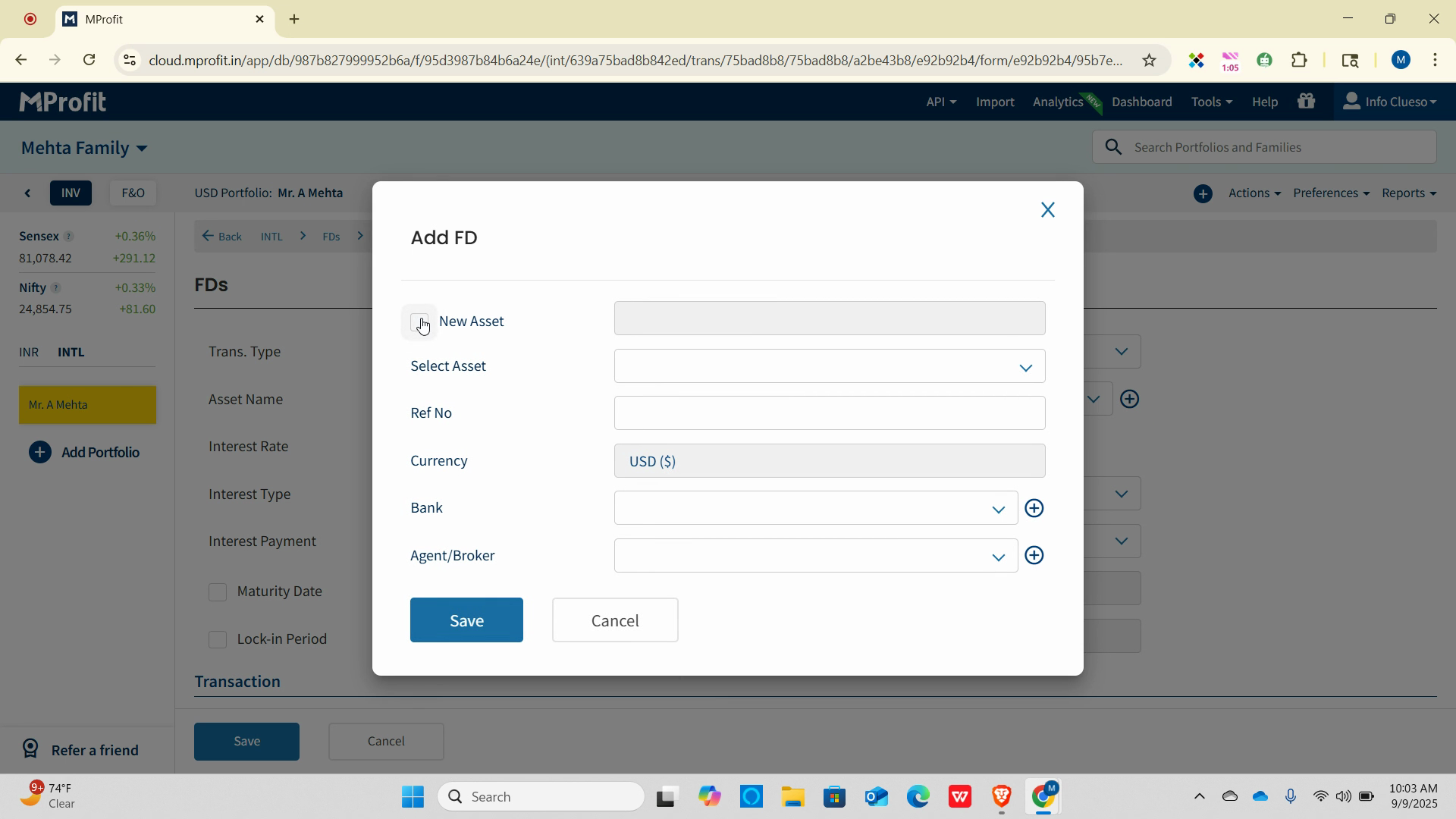Screen dimensions: 1456x819
Task: Click taskbar Search box
Action: click(541, 797)
